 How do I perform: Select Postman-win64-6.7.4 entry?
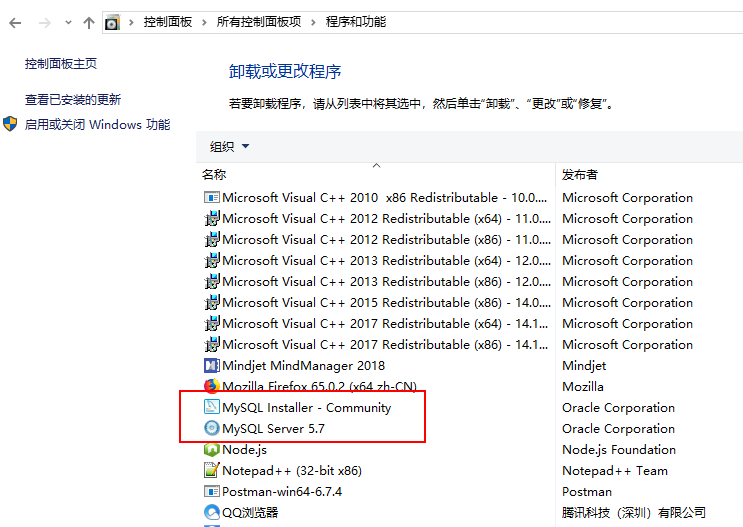coord(282,491)
